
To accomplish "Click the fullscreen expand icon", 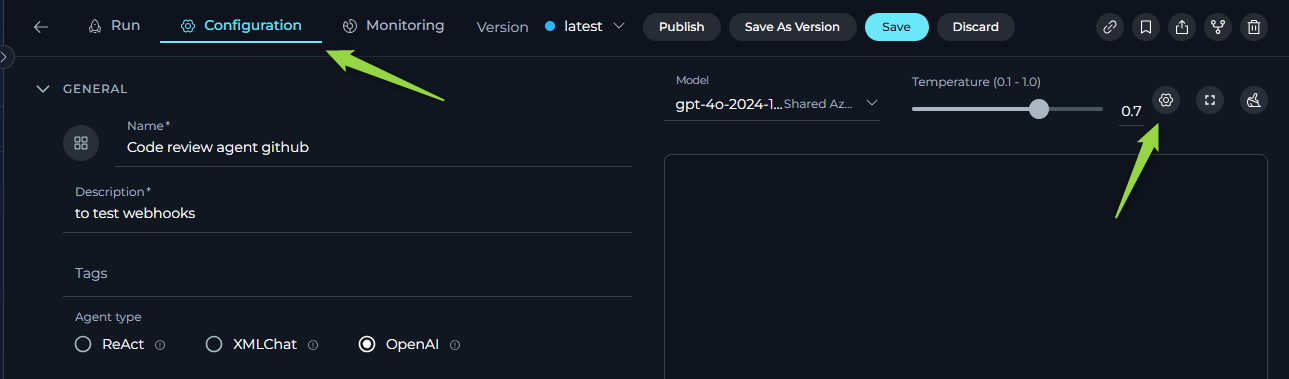I will pyautogui.click(x=1210, y=100).
